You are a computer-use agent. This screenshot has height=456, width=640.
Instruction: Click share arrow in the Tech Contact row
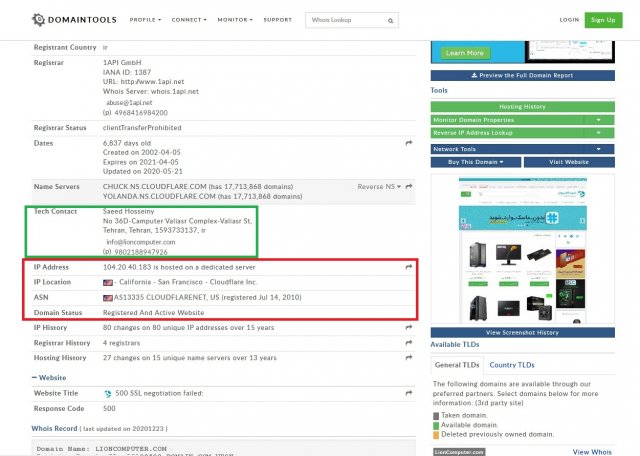409,214
